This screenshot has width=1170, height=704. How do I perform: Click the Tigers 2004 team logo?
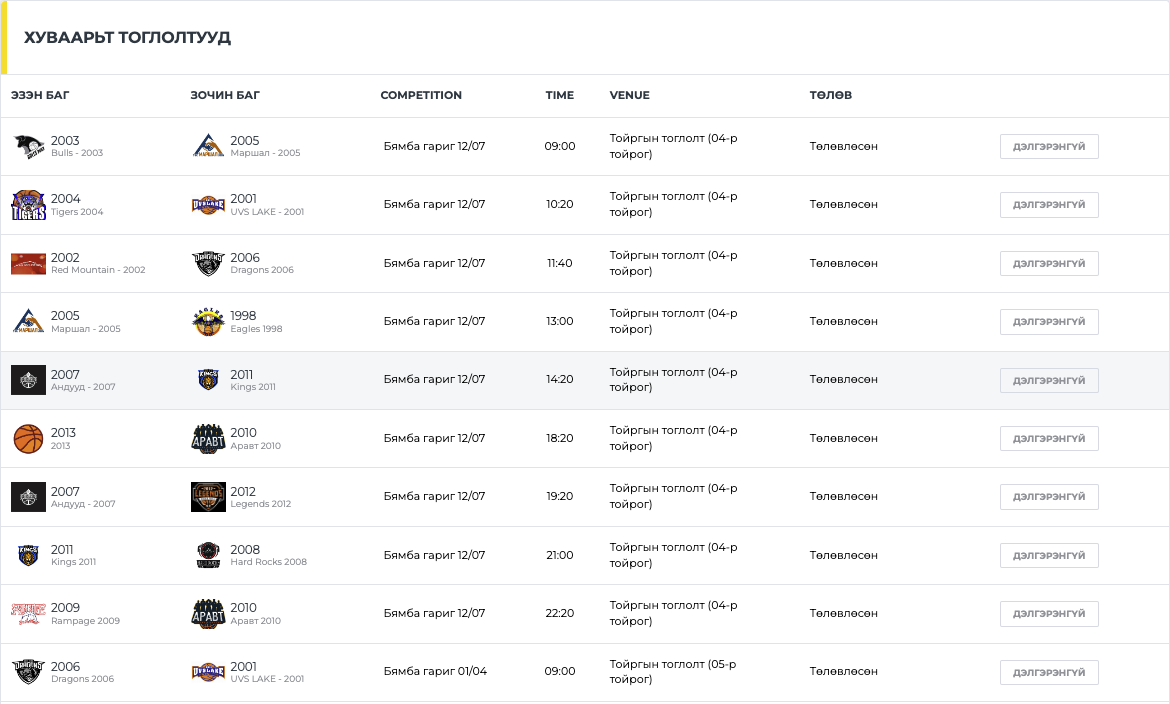(x=29, y=205)
